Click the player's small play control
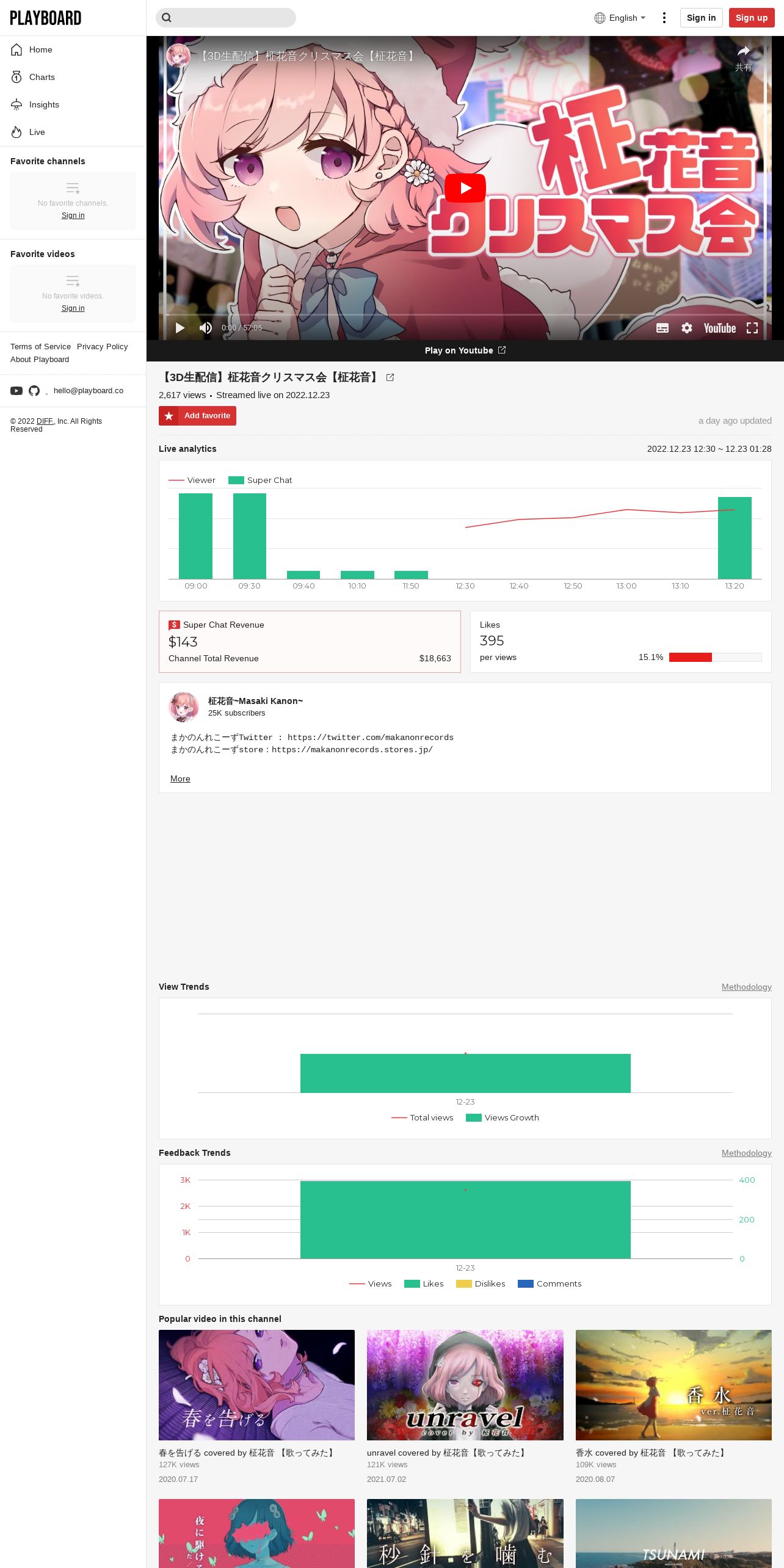This screenshot has width=784, height=1568. coord(180,328)
